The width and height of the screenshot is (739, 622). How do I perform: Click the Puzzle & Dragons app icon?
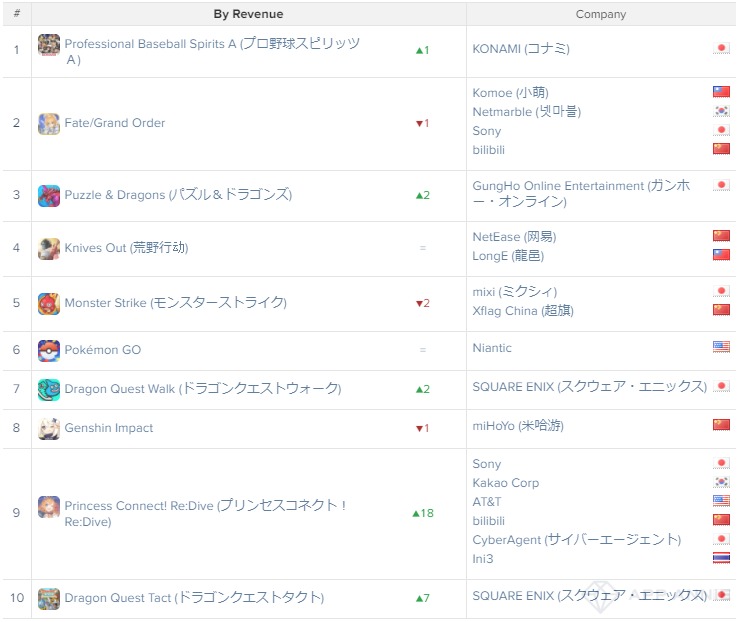tap(49, 196)
